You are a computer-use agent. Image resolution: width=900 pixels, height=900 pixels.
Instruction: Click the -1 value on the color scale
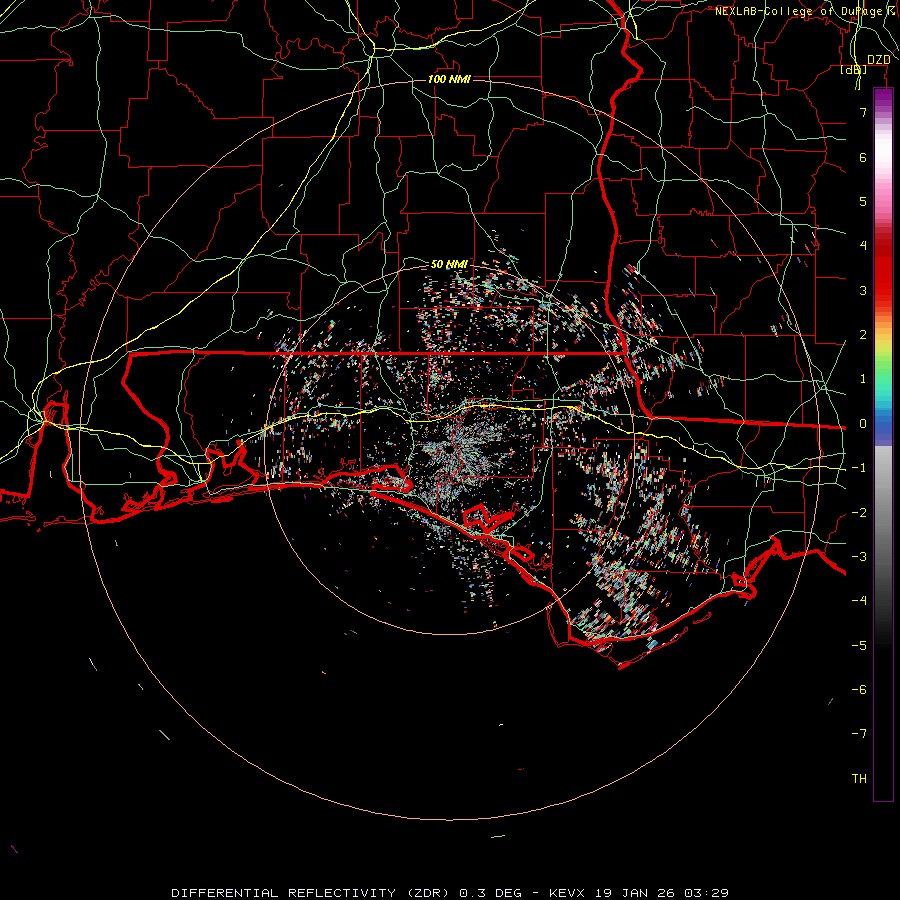859,468
